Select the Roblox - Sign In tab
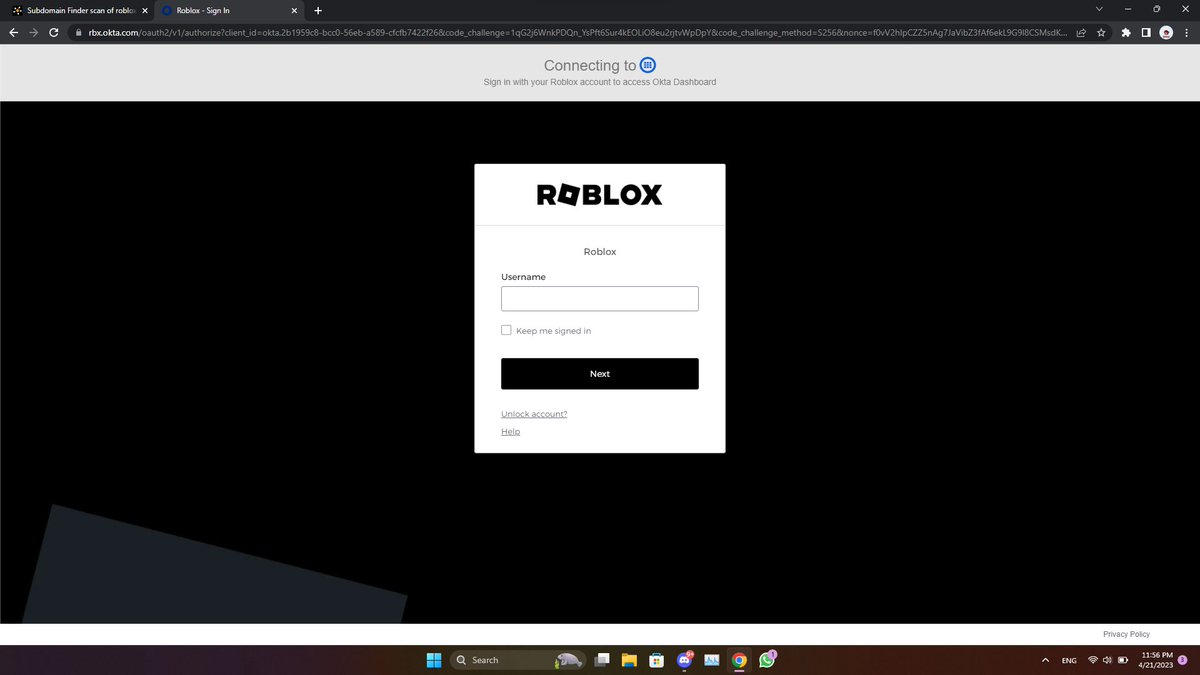The image size is (1200, 675). pyautogui.click(x=229, y=10)
